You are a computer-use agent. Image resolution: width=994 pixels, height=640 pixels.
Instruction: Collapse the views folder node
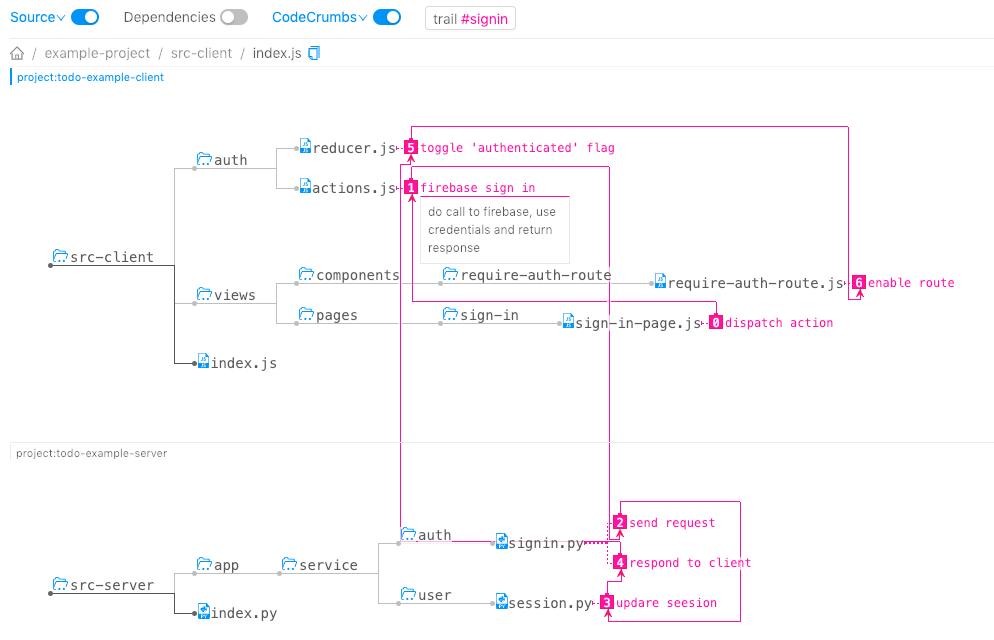(226, 294)
